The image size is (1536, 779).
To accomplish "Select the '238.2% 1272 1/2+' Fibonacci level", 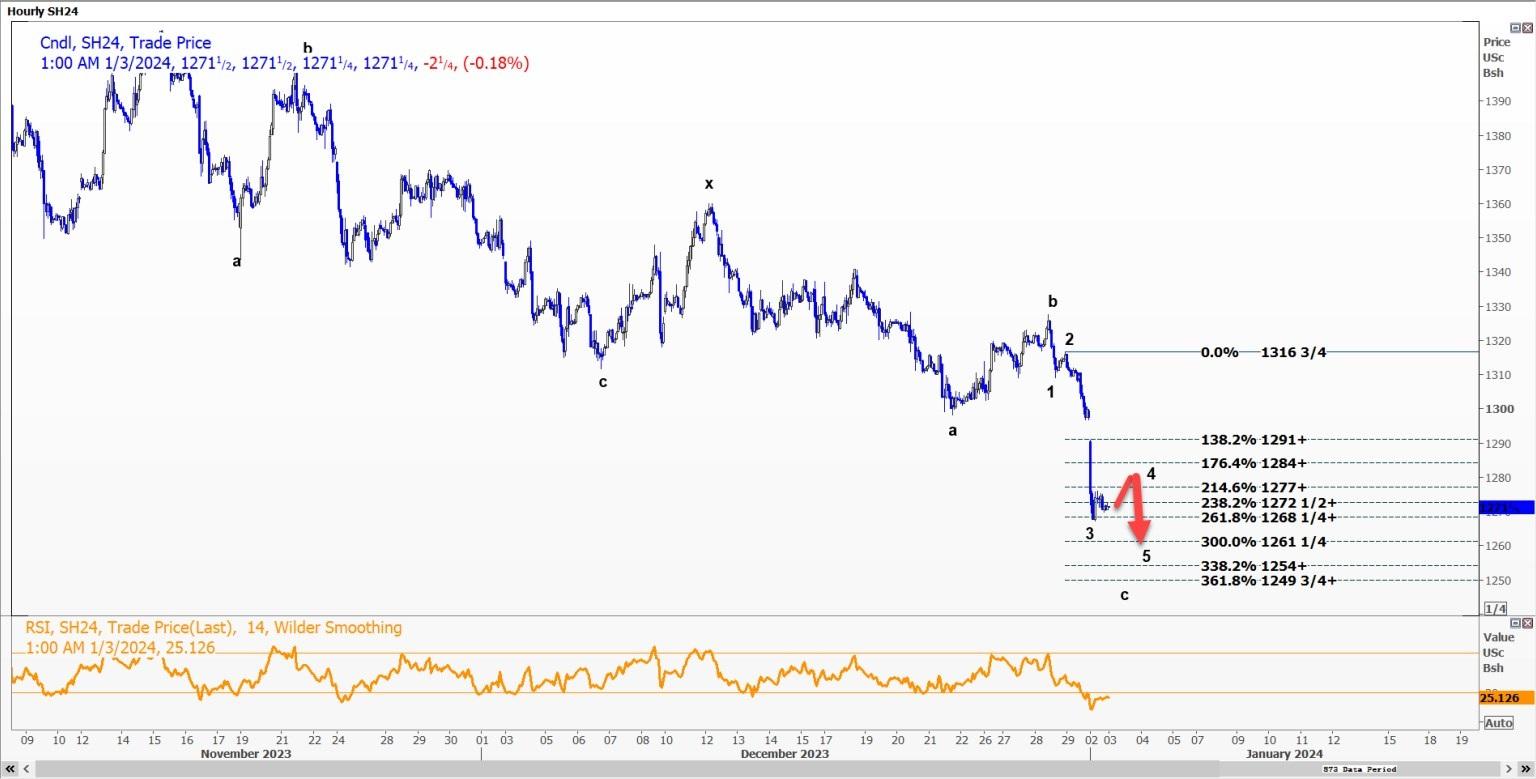I will pyautogui.click(x=1269, y=503).
